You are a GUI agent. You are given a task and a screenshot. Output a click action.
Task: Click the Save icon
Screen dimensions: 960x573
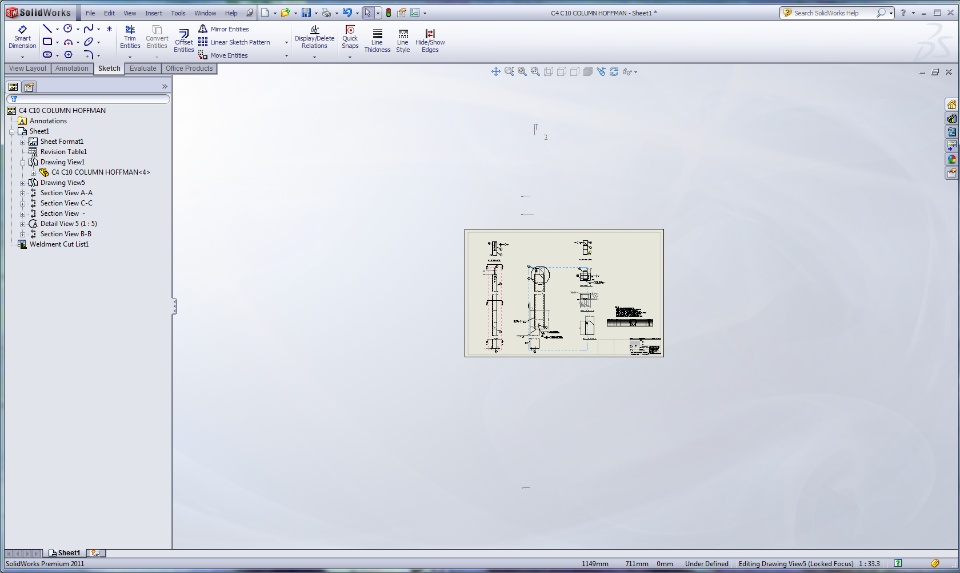(x=306, y=12)
